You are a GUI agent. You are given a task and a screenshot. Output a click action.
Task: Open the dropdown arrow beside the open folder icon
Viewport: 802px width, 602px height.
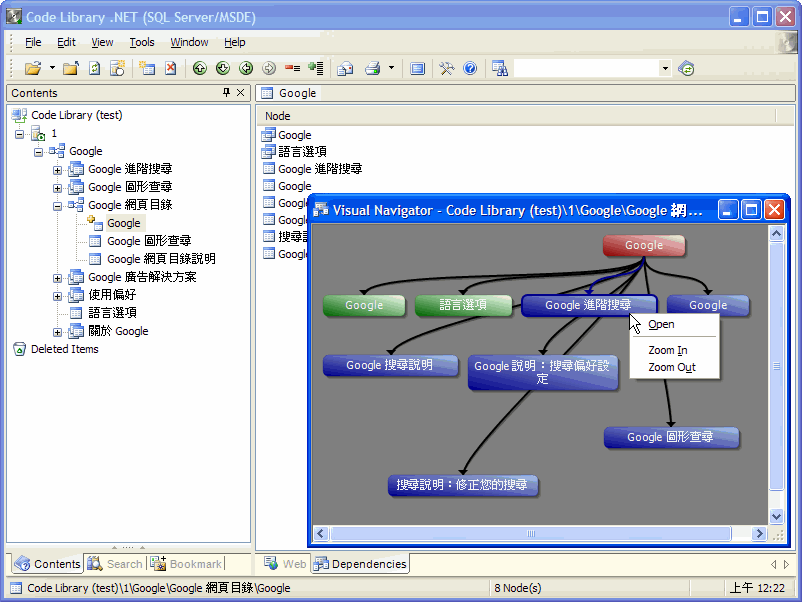[52, 68]
